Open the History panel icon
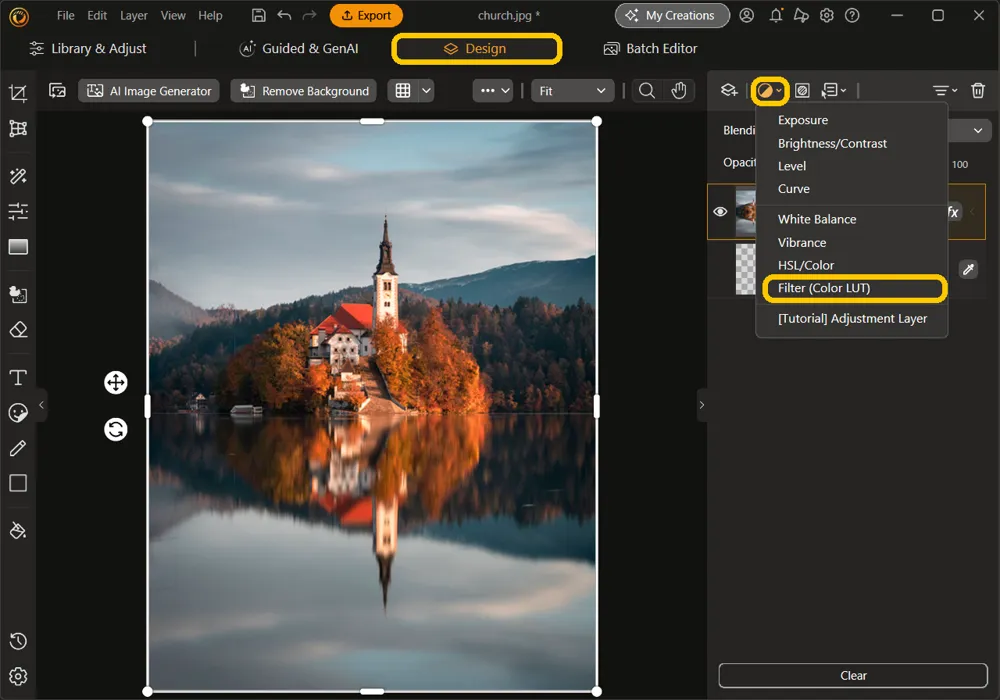The width and height of the screenshot is (1000, 700). pos(18,641)
